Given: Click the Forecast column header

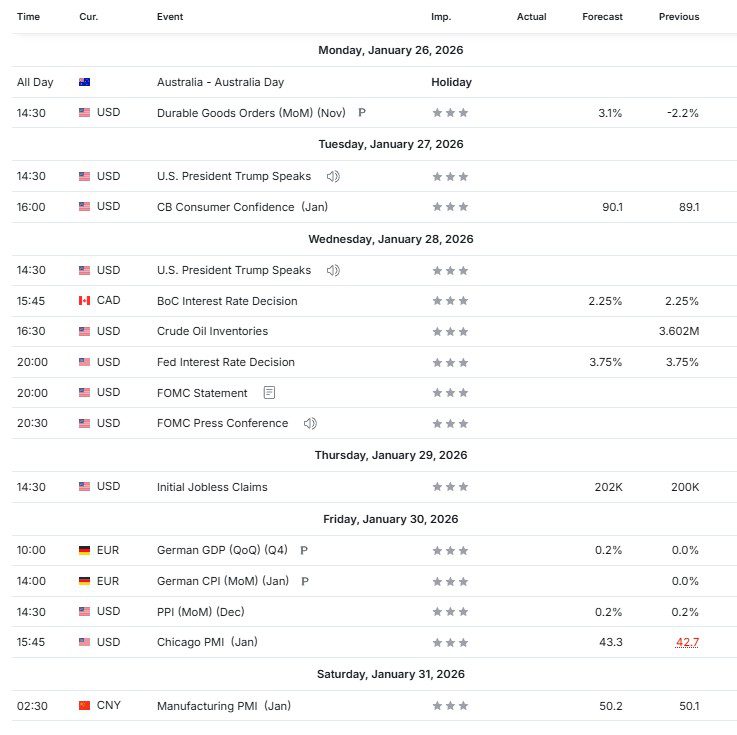Looking at the screenshot, I should (602, 17).
